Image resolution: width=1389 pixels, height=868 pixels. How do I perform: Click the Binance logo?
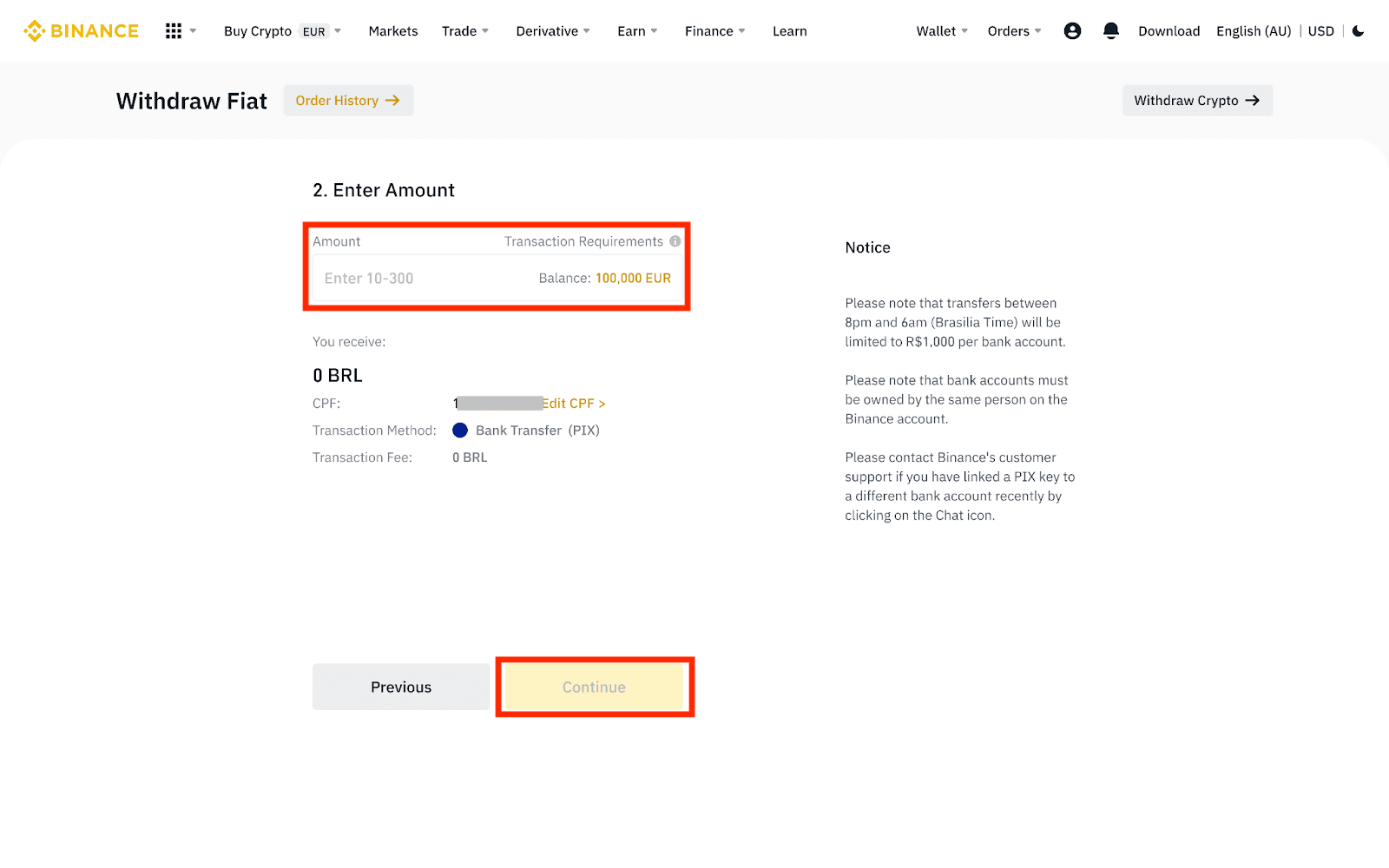[81, 31]
